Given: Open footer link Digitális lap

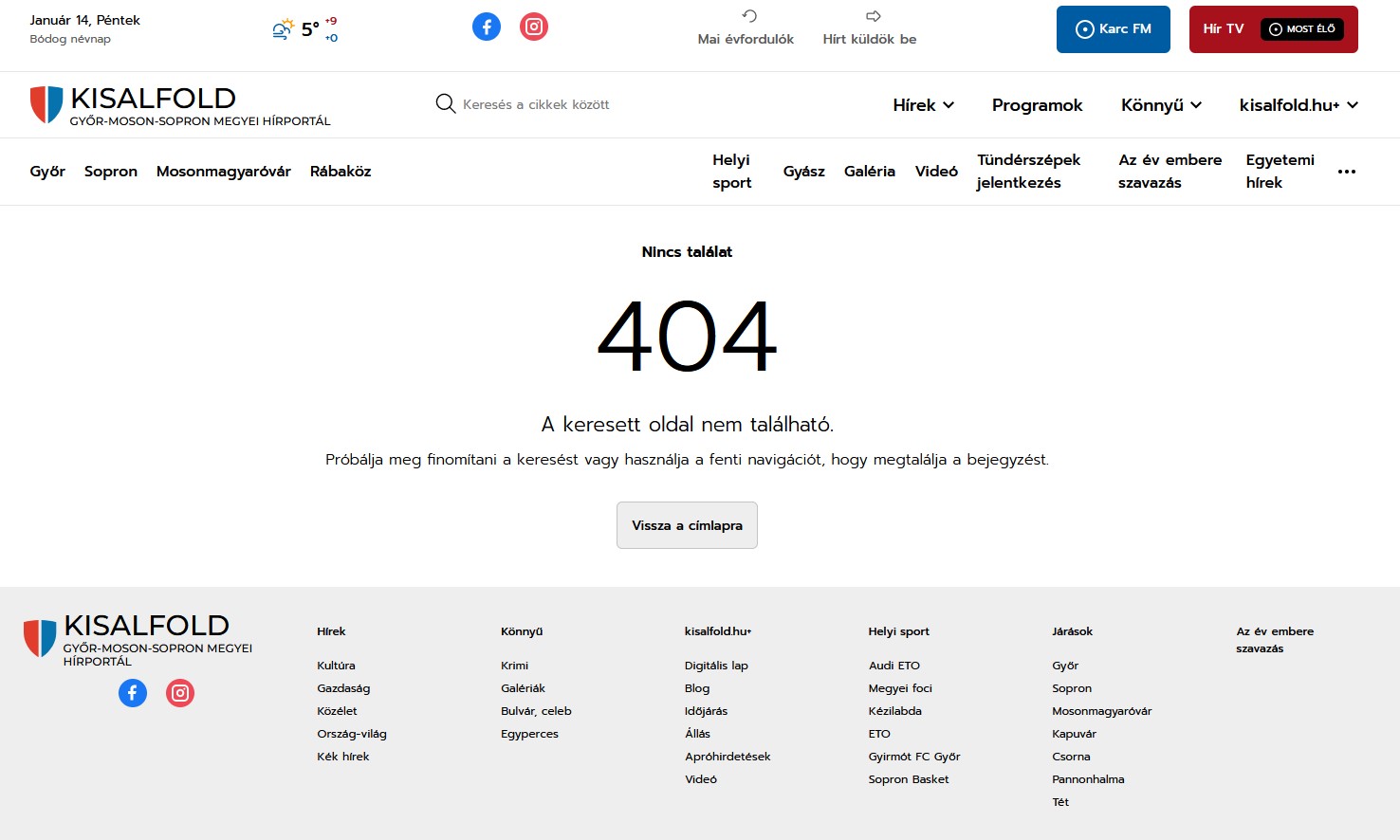Looking at the screenshot, I should pos(717,666).
